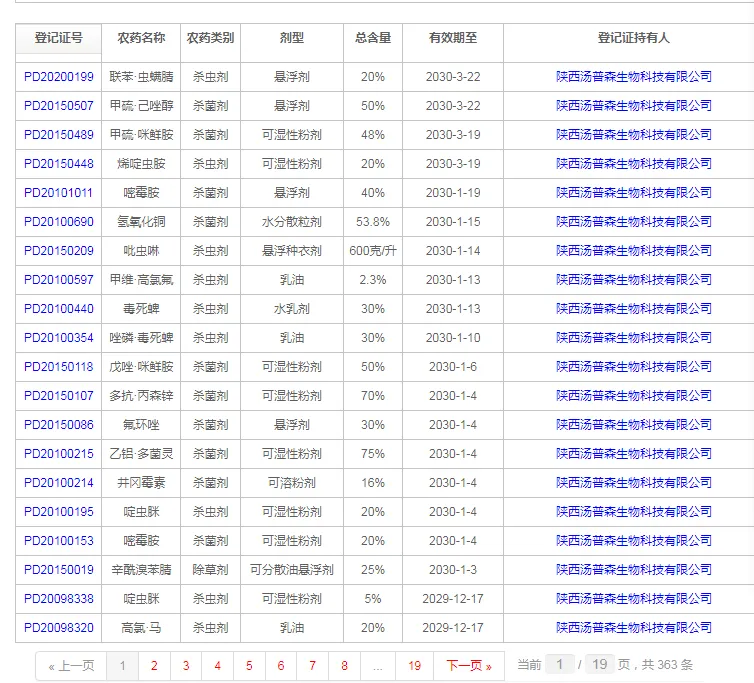Click pesticide name 氢氧化铜
The image size is (754, 683).
click(x=141, y=222)
